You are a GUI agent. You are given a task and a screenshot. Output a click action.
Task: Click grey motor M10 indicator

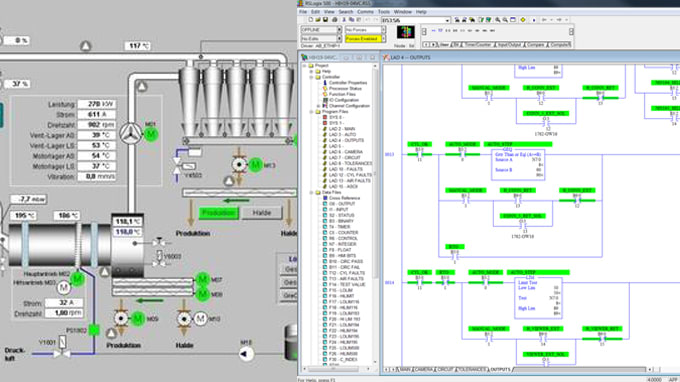pos(200,319)
